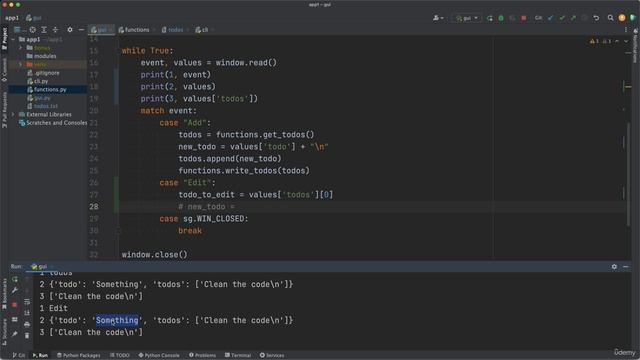Collapse the app1 project root folder
Screen dimensions: 640x360
(14, 40)
